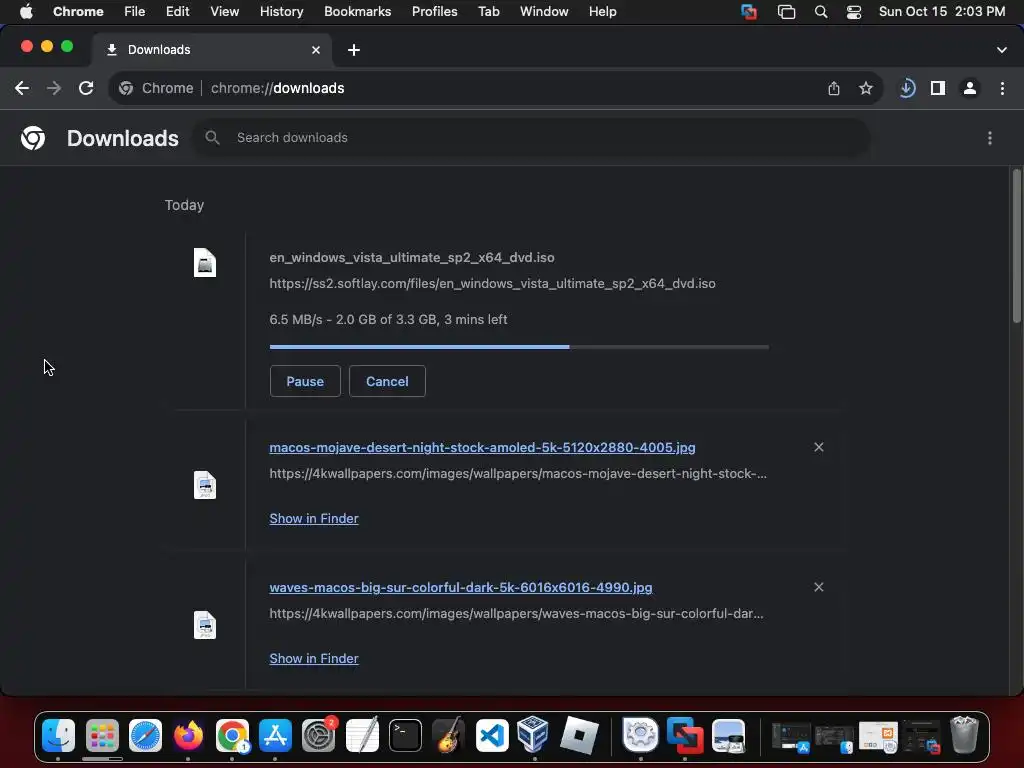
Task: Open waves-macos-big-sur-colorful-dark jpg link
Action: point(460,587)
